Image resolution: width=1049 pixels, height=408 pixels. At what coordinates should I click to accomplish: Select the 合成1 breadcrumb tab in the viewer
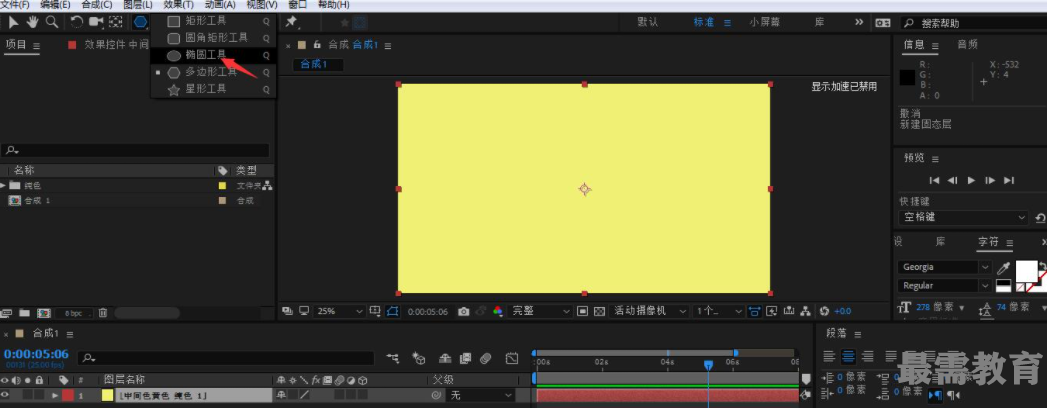(x=318, y=65)
